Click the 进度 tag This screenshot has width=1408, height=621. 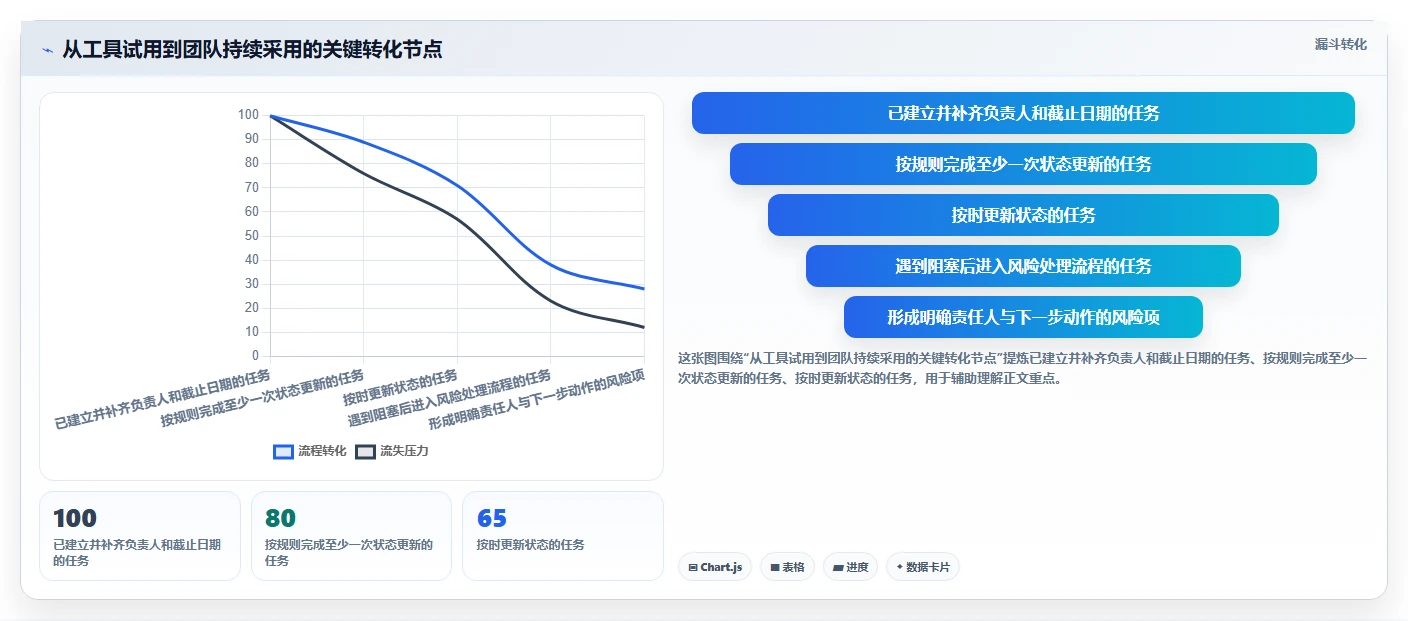(850, 567)
